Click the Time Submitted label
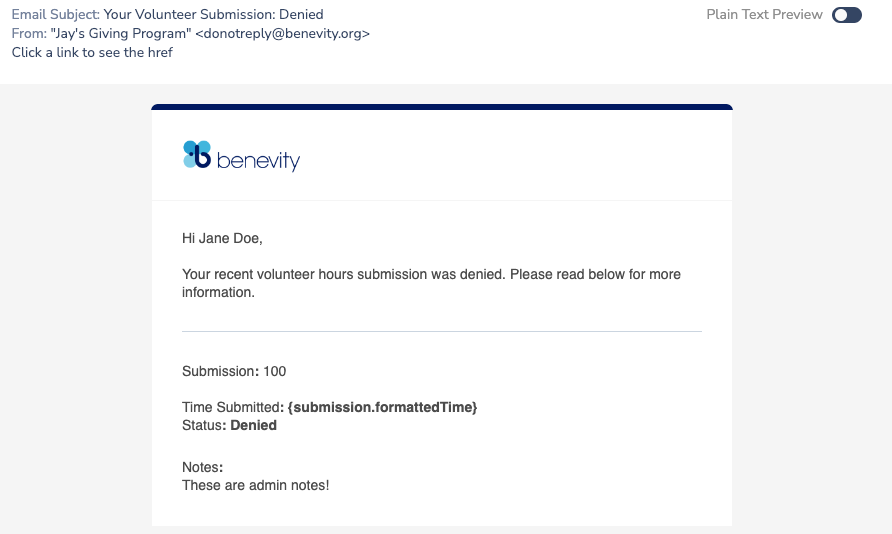 pos(232,407)
